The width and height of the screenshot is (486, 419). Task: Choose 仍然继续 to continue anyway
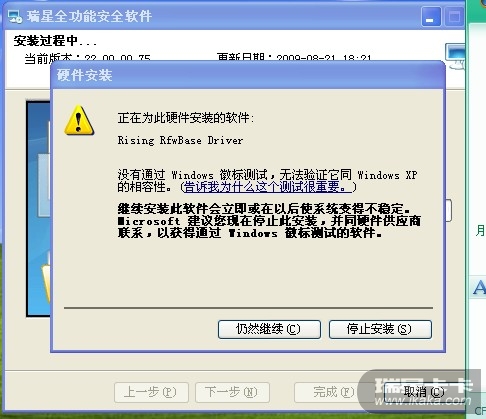(269, 329)
